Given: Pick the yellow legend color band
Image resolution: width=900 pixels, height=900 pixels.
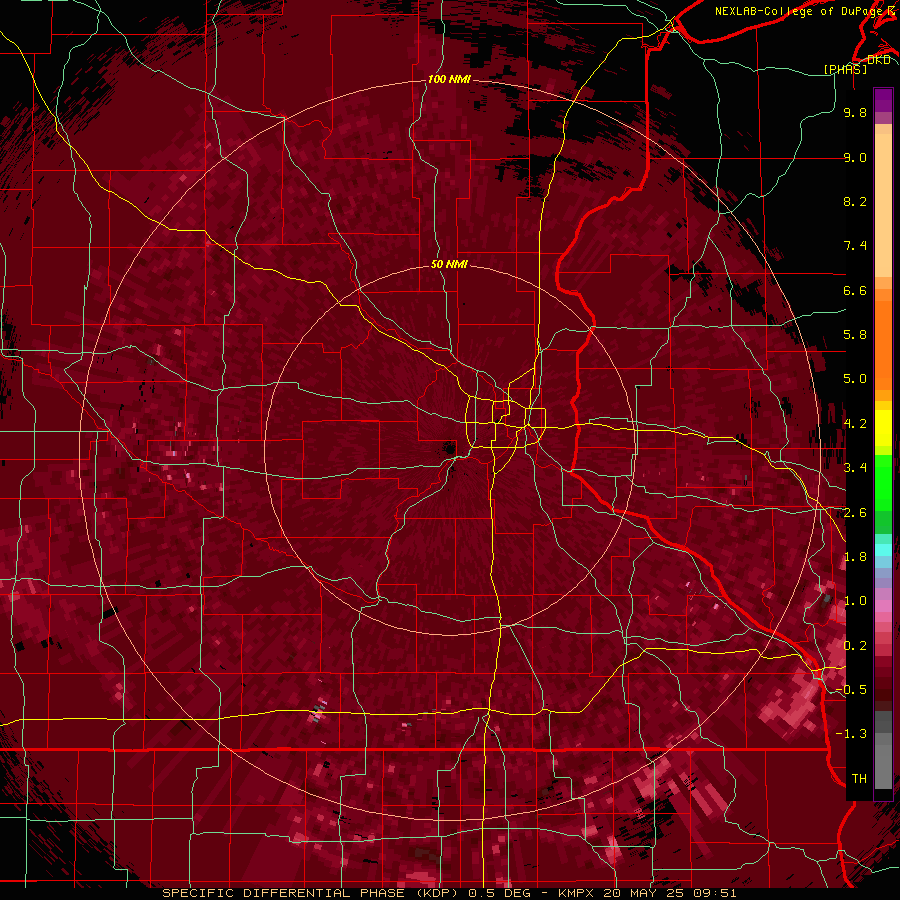Looking at the screenshot, I should click(883, 428).
